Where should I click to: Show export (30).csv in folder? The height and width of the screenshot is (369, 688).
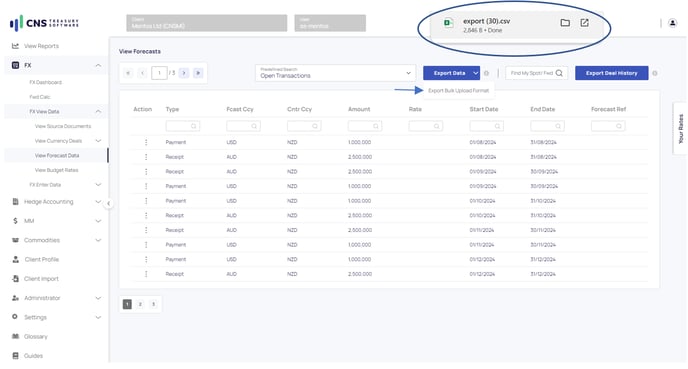tap(565, 23)
